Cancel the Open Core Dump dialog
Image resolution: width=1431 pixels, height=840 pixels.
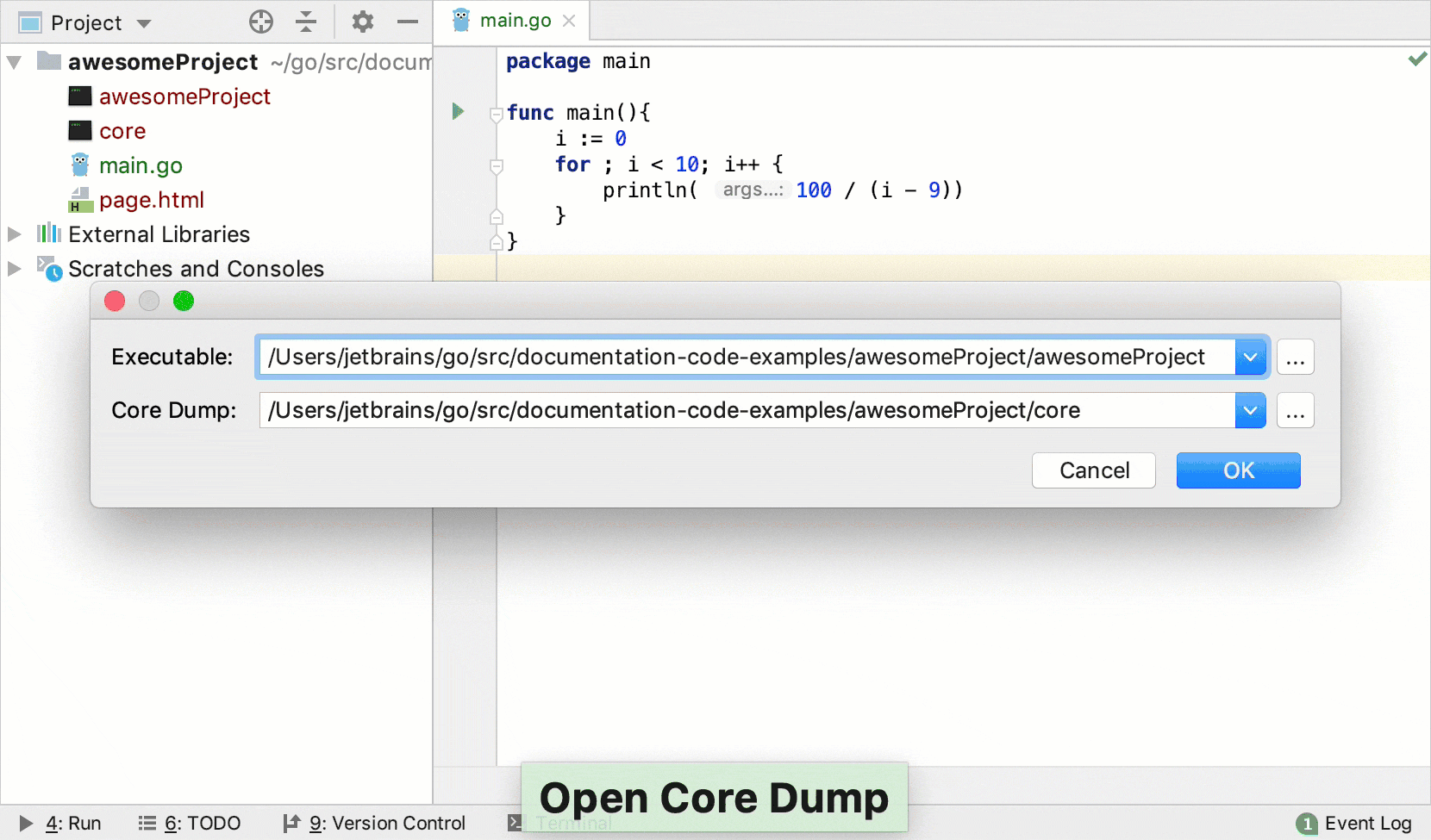click(1093, 470)
